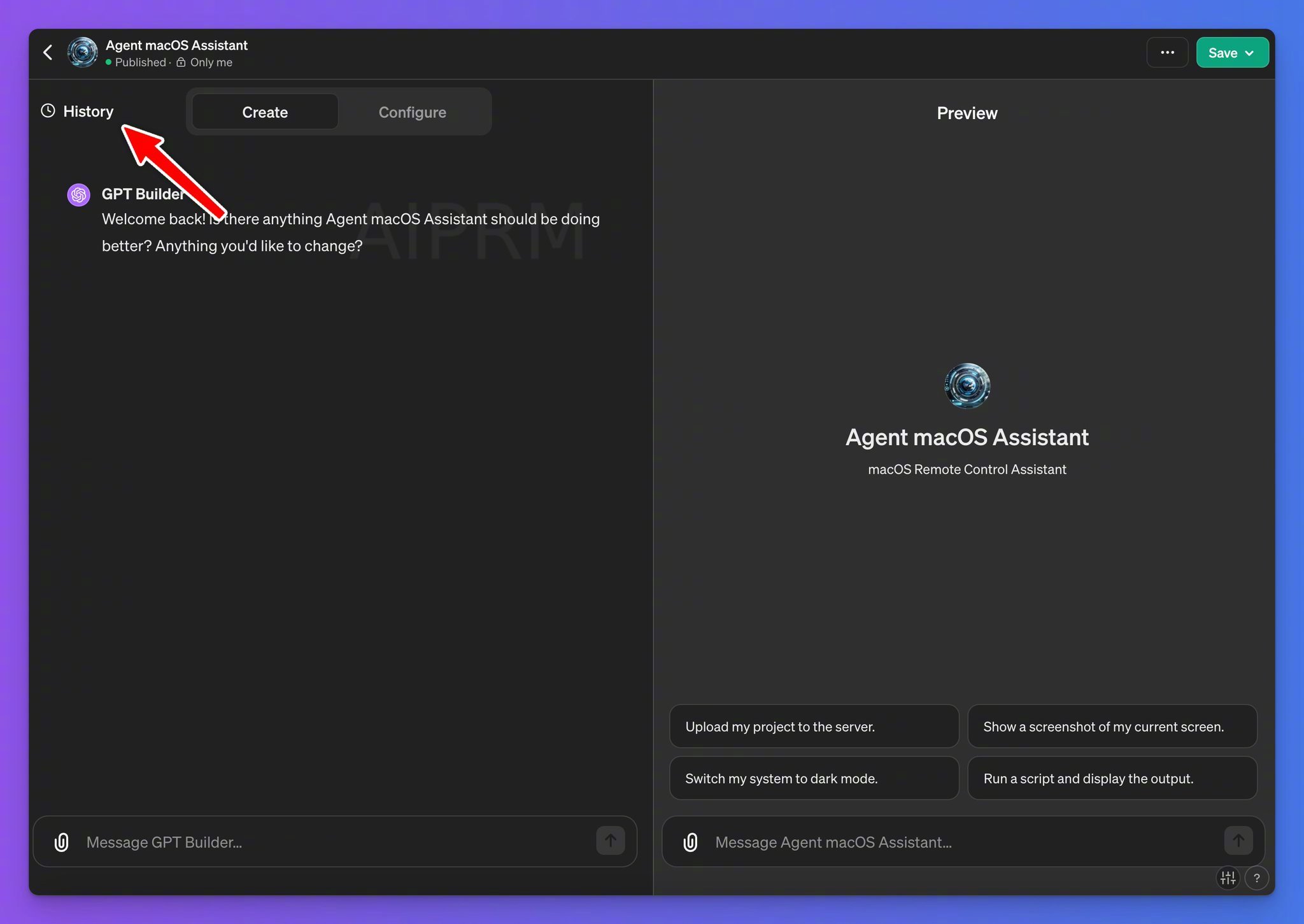This screenshot has height=924, width=1304.
Task: Send the message in Preview chat
Action: click(x=1238, y=841)
